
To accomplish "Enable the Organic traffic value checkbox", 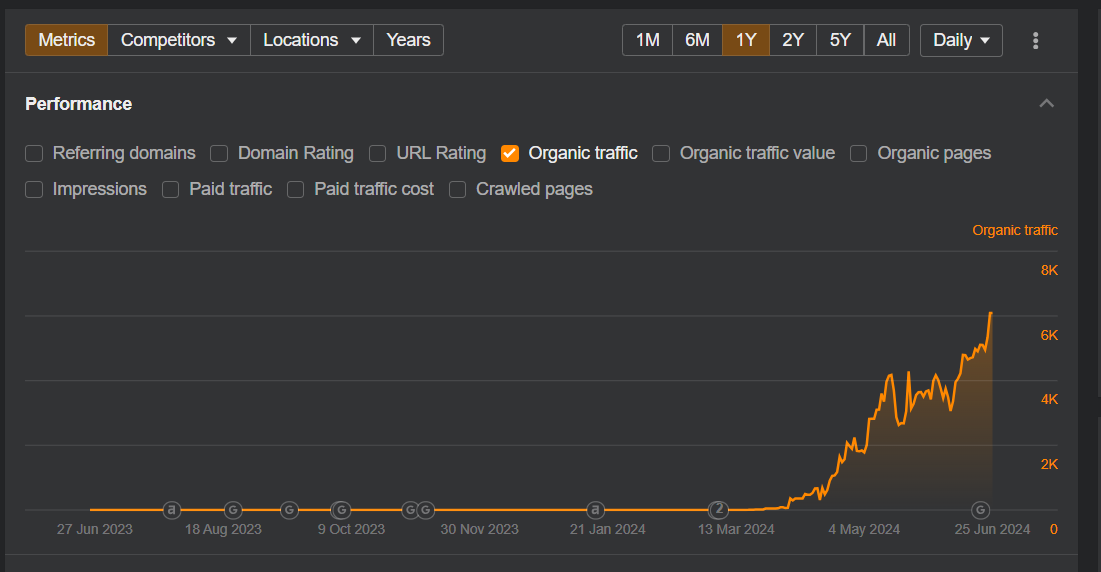I will tap(661, 153).
